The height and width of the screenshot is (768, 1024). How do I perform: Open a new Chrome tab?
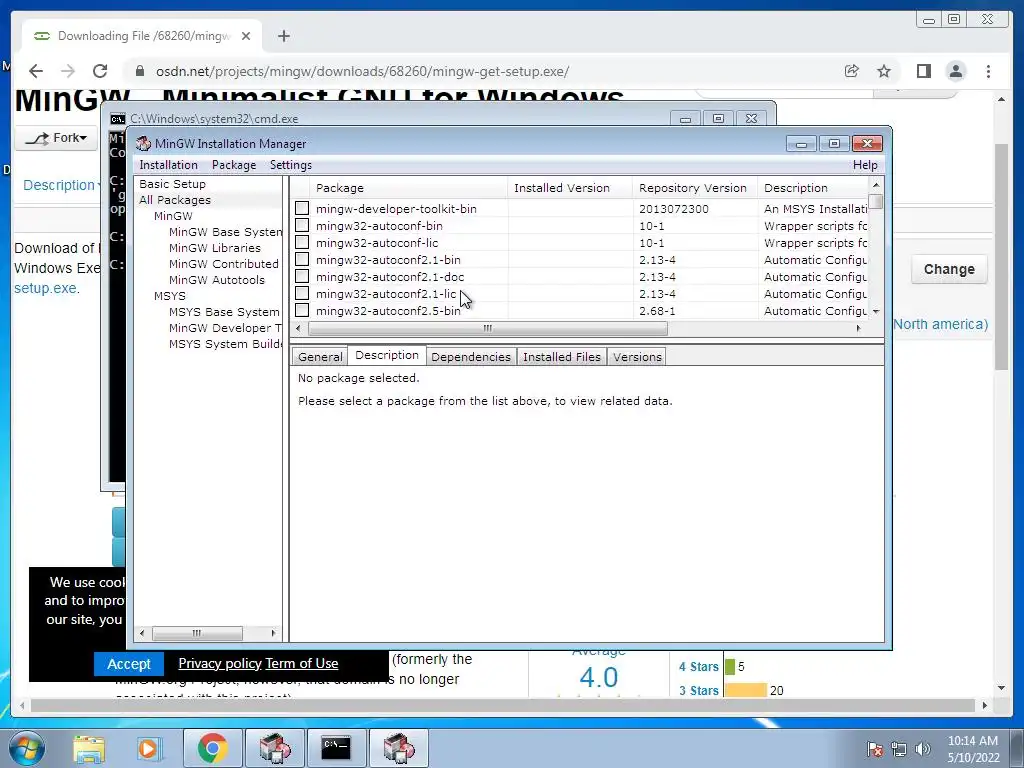click(x=283, y=36)
